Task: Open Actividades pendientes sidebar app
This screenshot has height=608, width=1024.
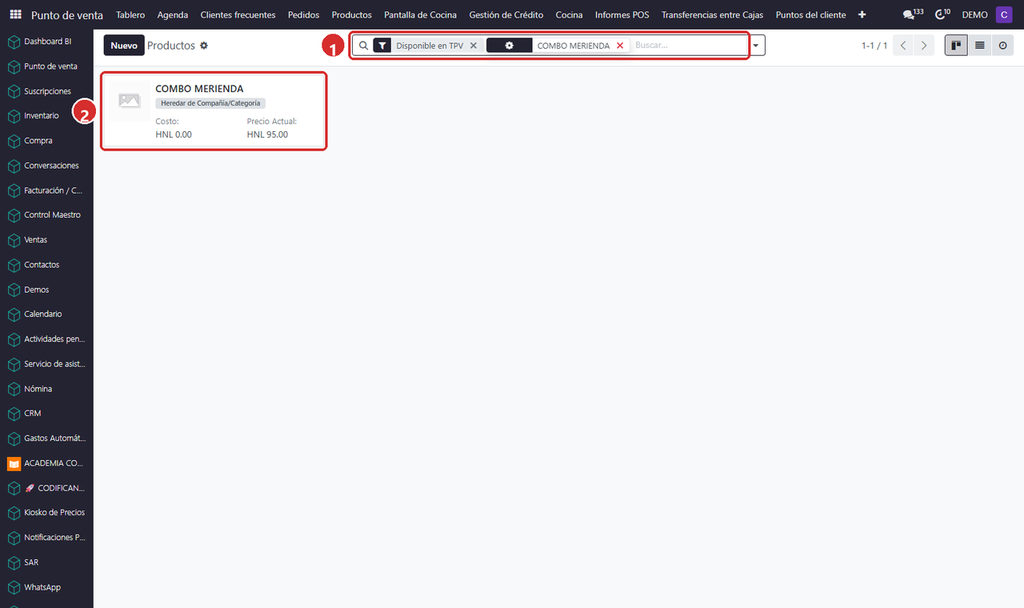Action: (46, 339)
